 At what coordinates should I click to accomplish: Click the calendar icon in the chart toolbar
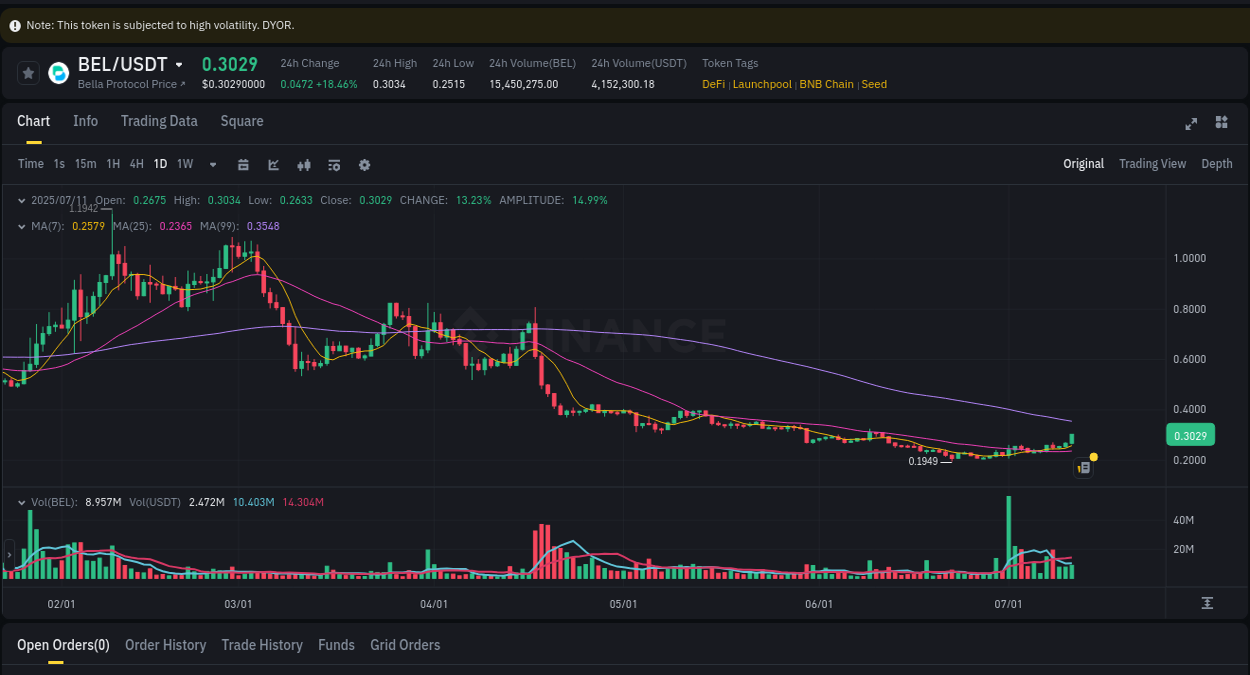coord(243,164)
